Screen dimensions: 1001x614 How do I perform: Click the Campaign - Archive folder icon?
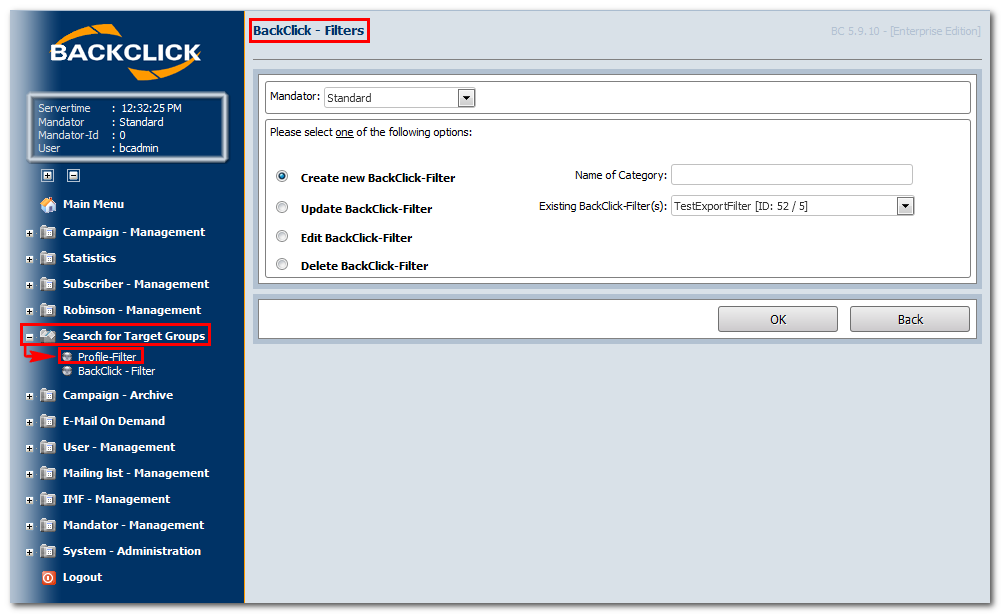(48, 395)
